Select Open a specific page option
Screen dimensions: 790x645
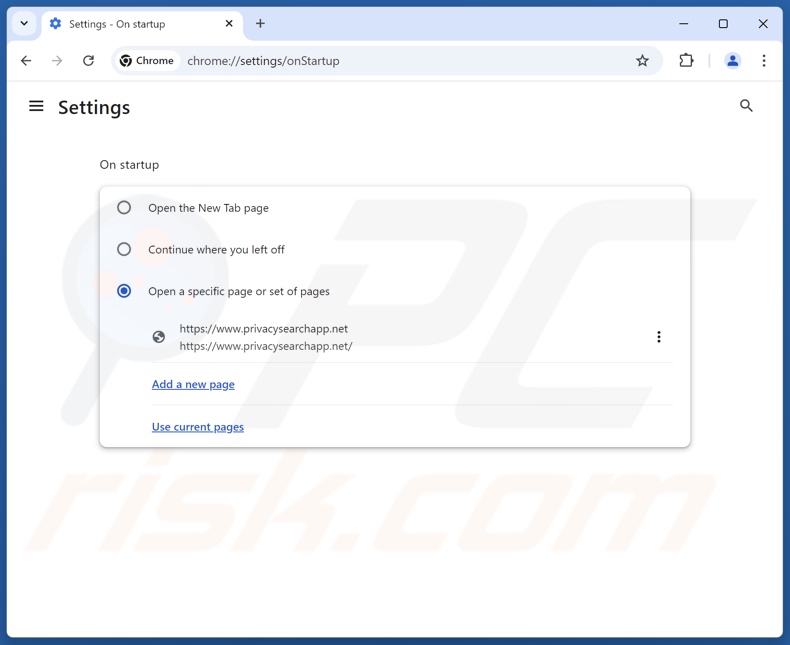point(124,291)
